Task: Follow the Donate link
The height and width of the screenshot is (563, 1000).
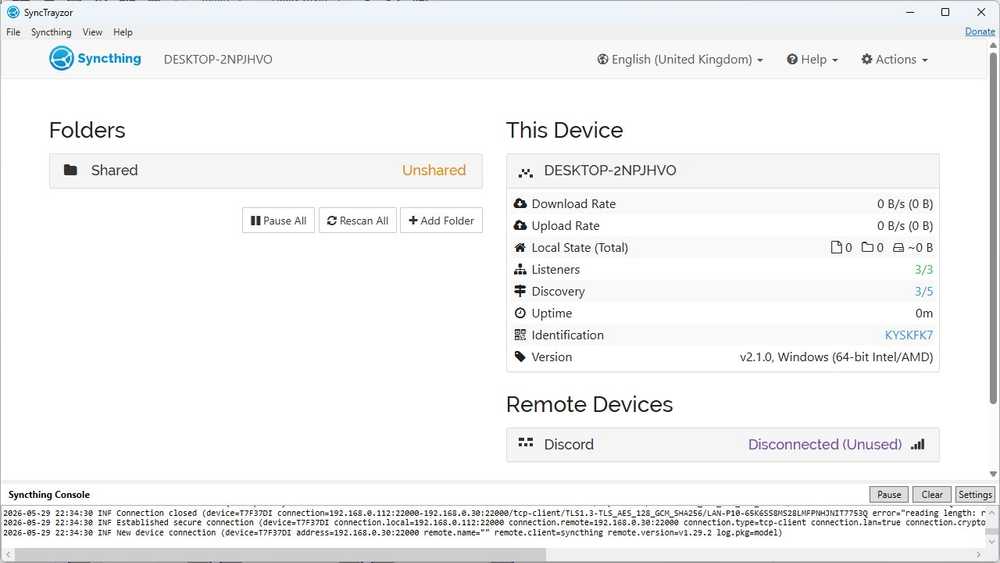Action: [980, 31]
